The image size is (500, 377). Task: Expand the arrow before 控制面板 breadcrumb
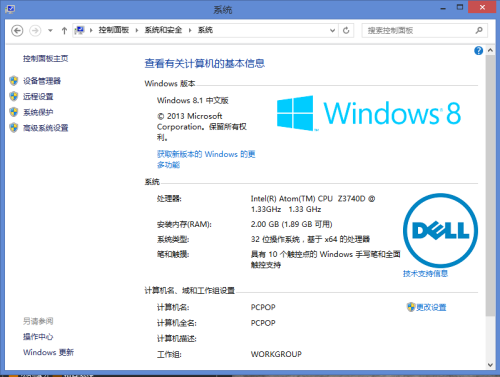tap(91, 30)
